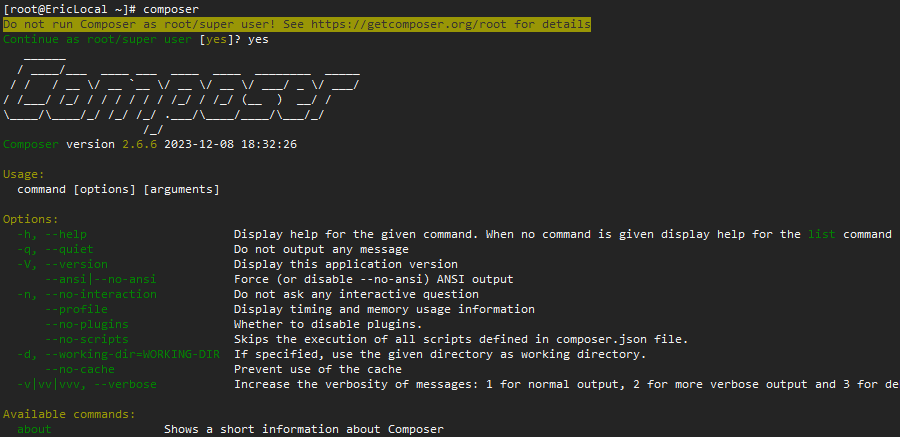This screenshot has width=900, height=437.
Task: Click the green 'Composer' word before version
Action: pos(30,144)
